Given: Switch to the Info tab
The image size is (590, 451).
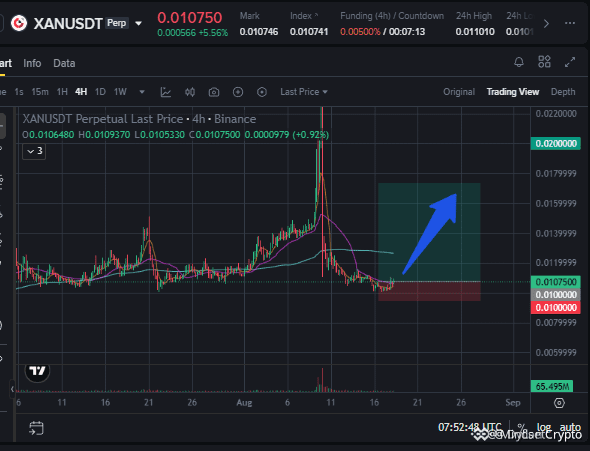Looking at the screenshot, I should coord(32,63).
